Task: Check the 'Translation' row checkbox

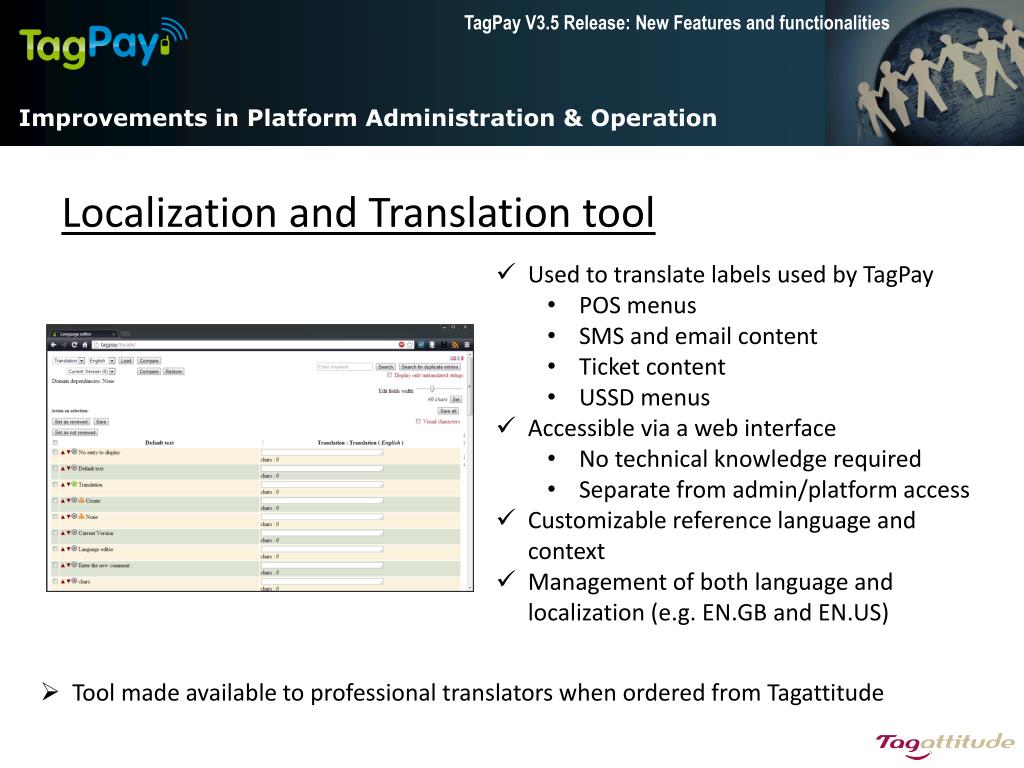Action: pos(55,485)
